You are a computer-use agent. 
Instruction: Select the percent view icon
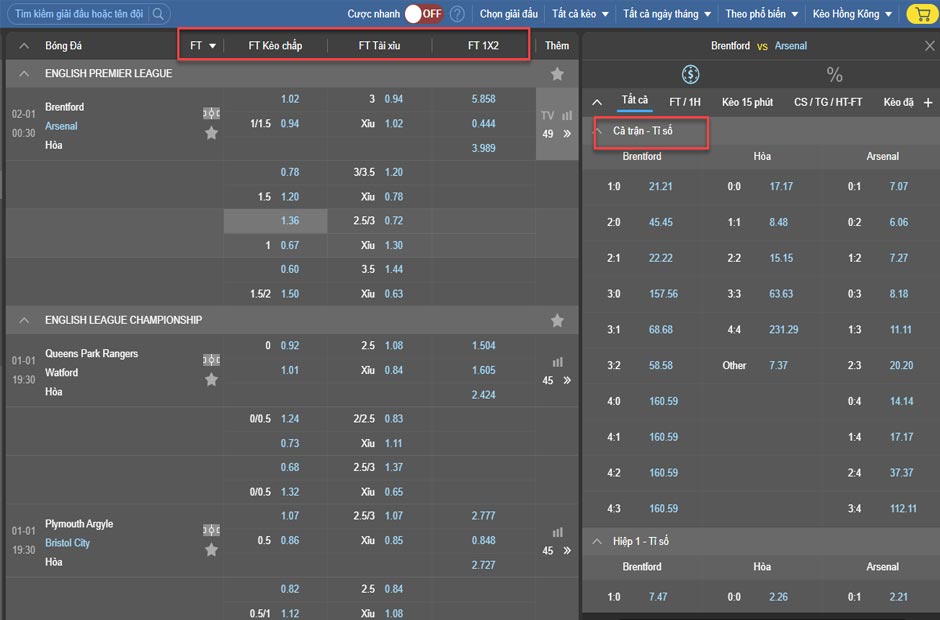coord(834,74)
